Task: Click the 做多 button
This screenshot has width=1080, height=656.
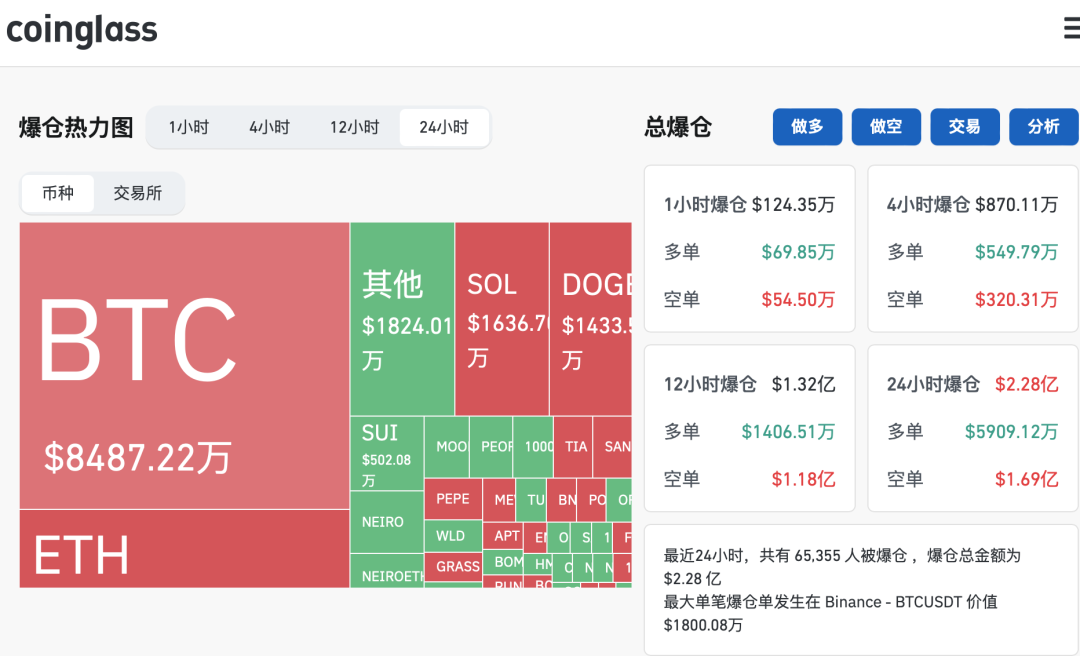Action: click(807, 127)
